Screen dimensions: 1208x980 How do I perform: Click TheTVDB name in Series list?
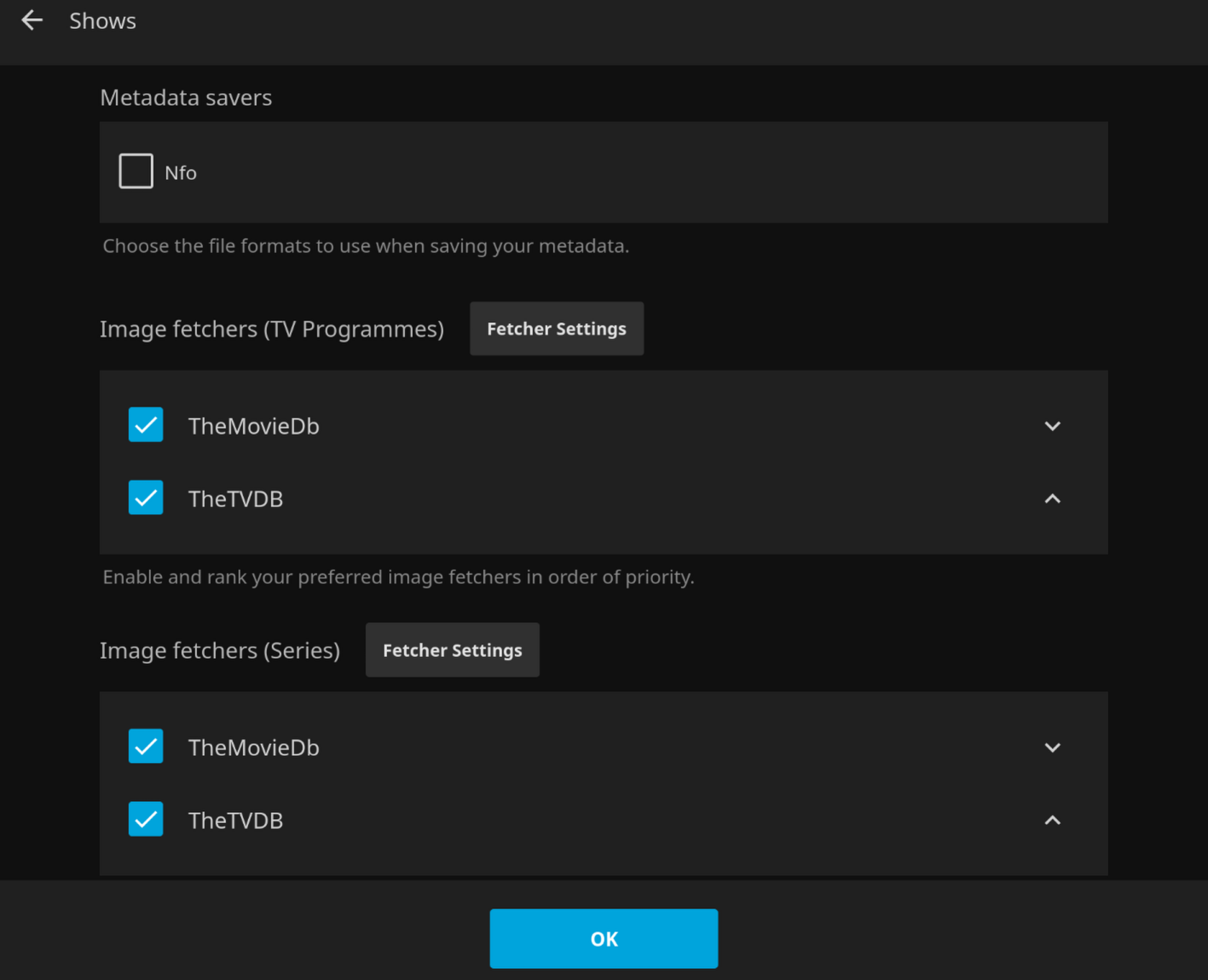[x=235, y=821]
